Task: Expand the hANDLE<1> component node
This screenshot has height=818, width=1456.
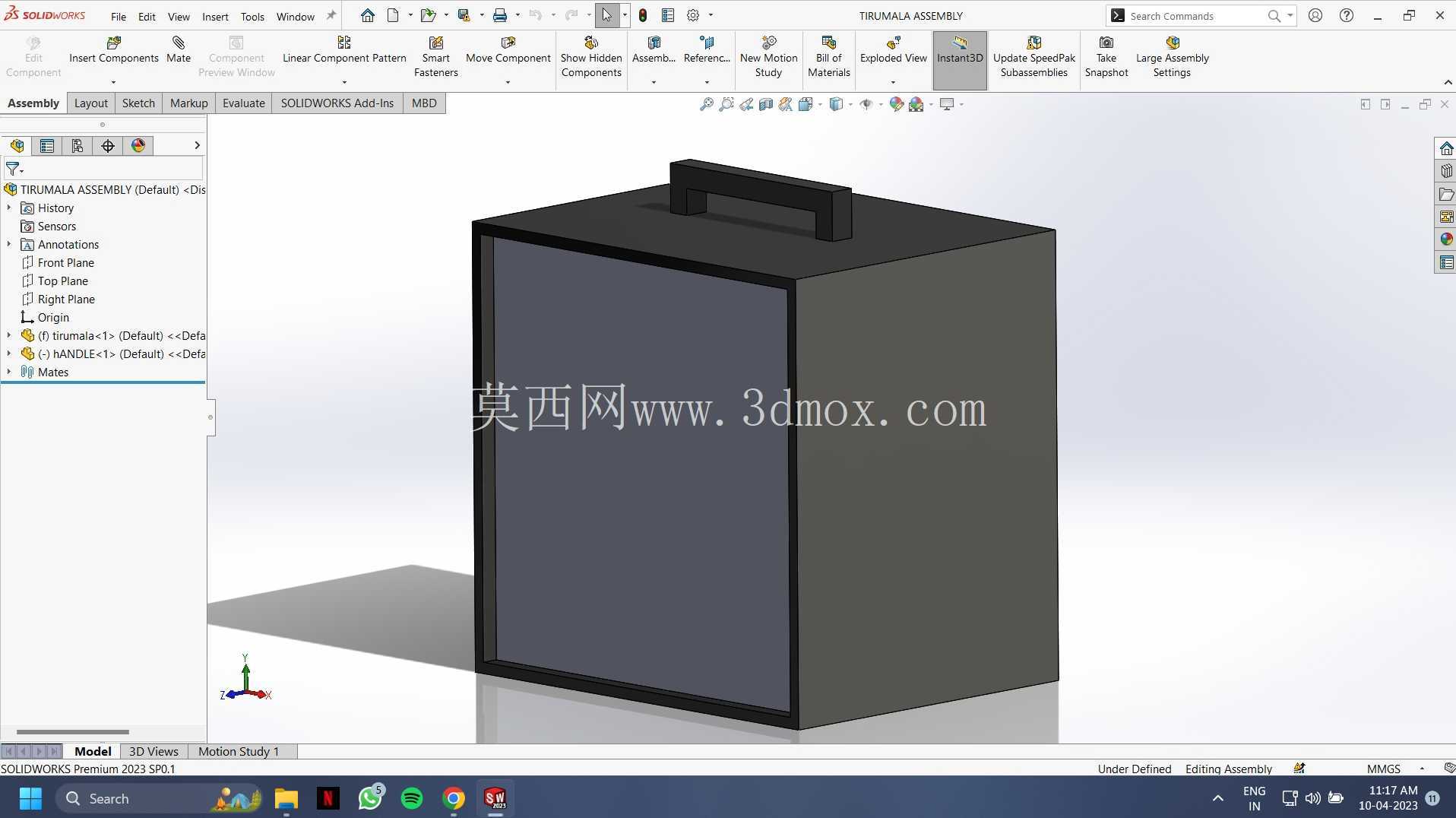Action: point(9,354)
